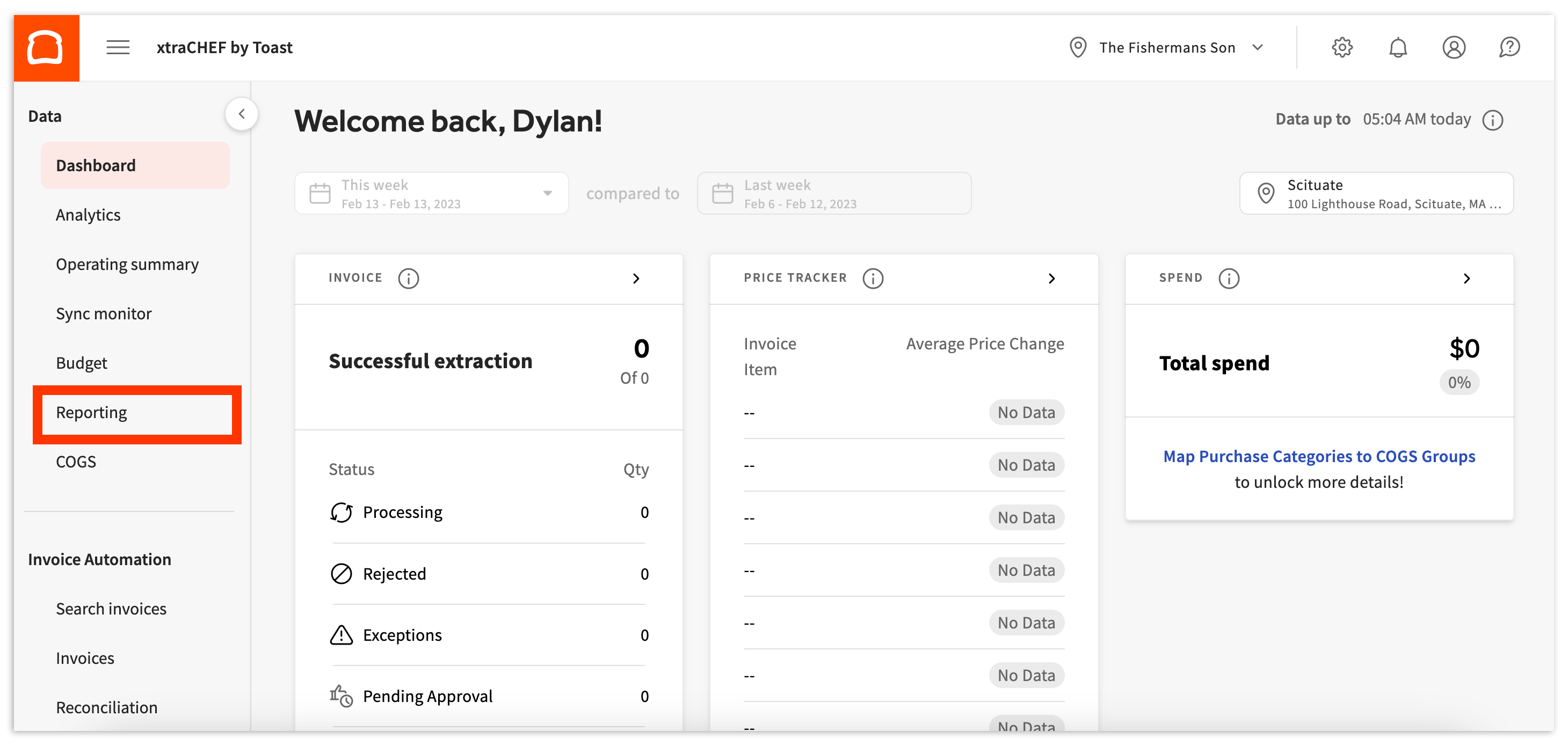This screenshot has width=1568, height=746.
Task: Open the hamburger navigation menu
Action: point(118,47)
